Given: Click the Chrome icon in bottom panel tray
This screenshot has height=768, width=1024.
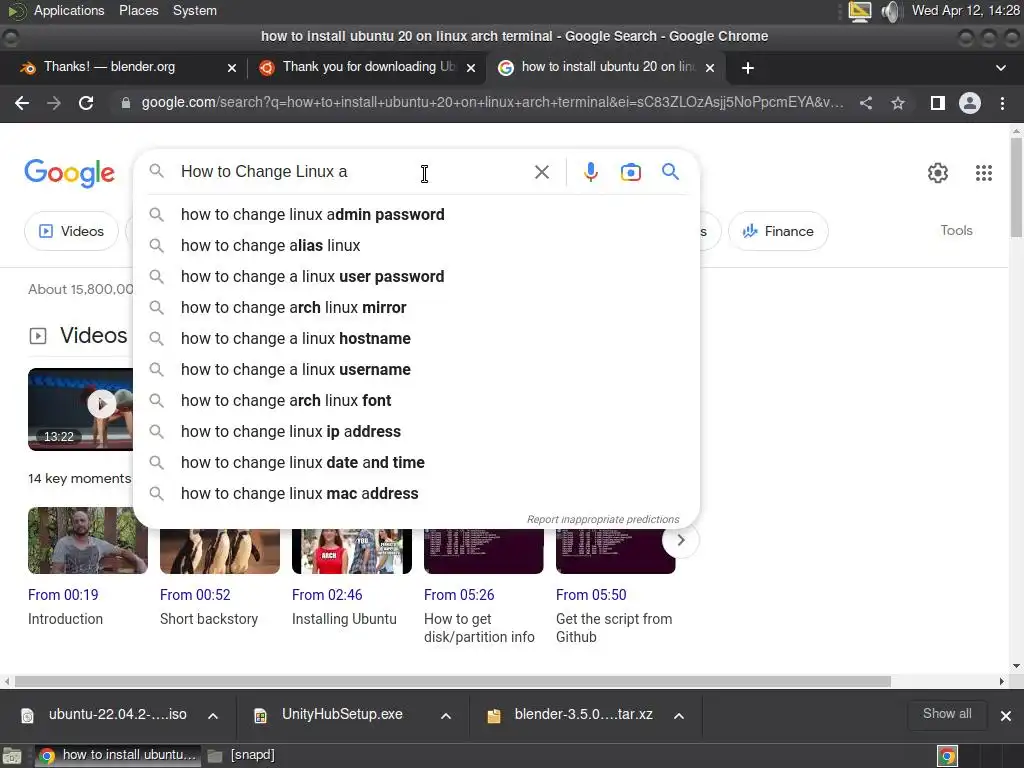Looking at the screenshot, I should click(x=947, y=756).
